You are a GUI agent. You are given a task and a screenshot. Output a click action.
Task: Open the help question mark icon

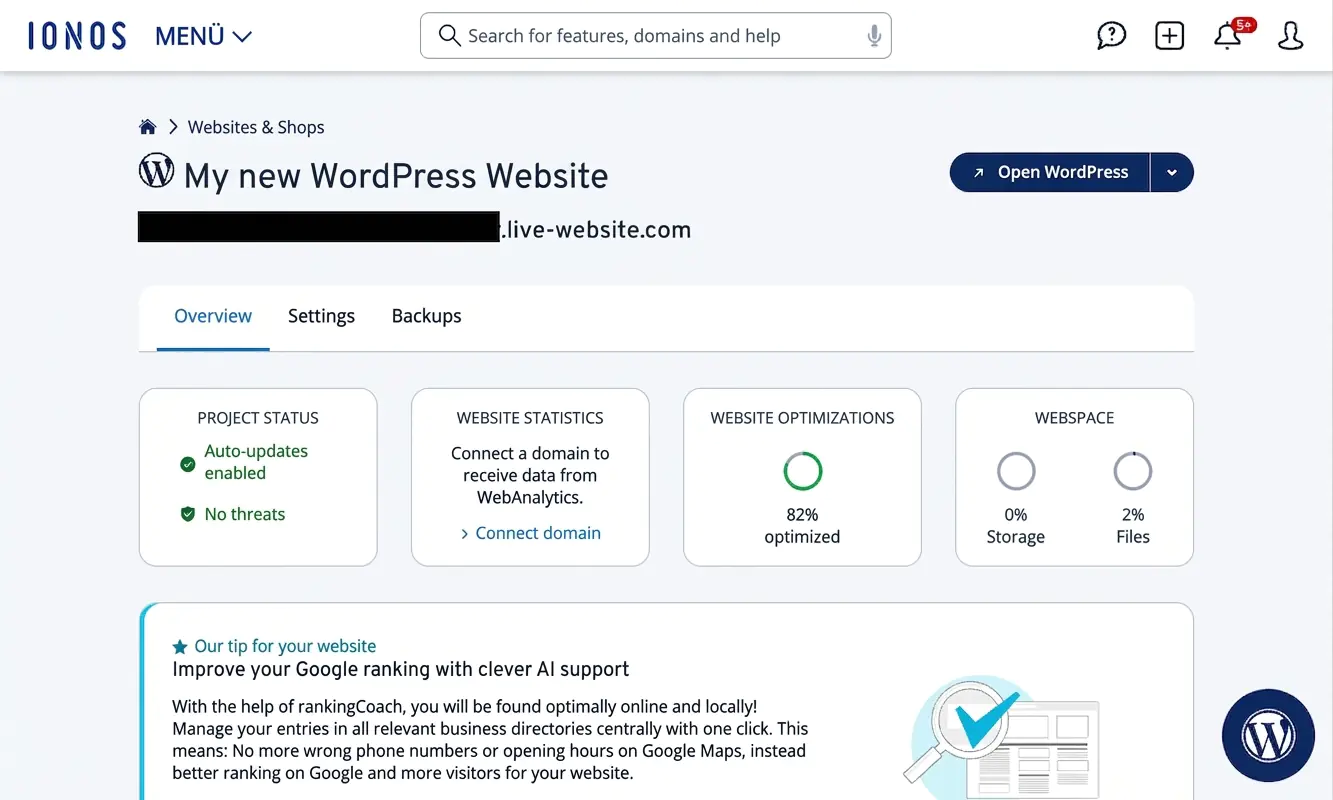(1111, 35)
